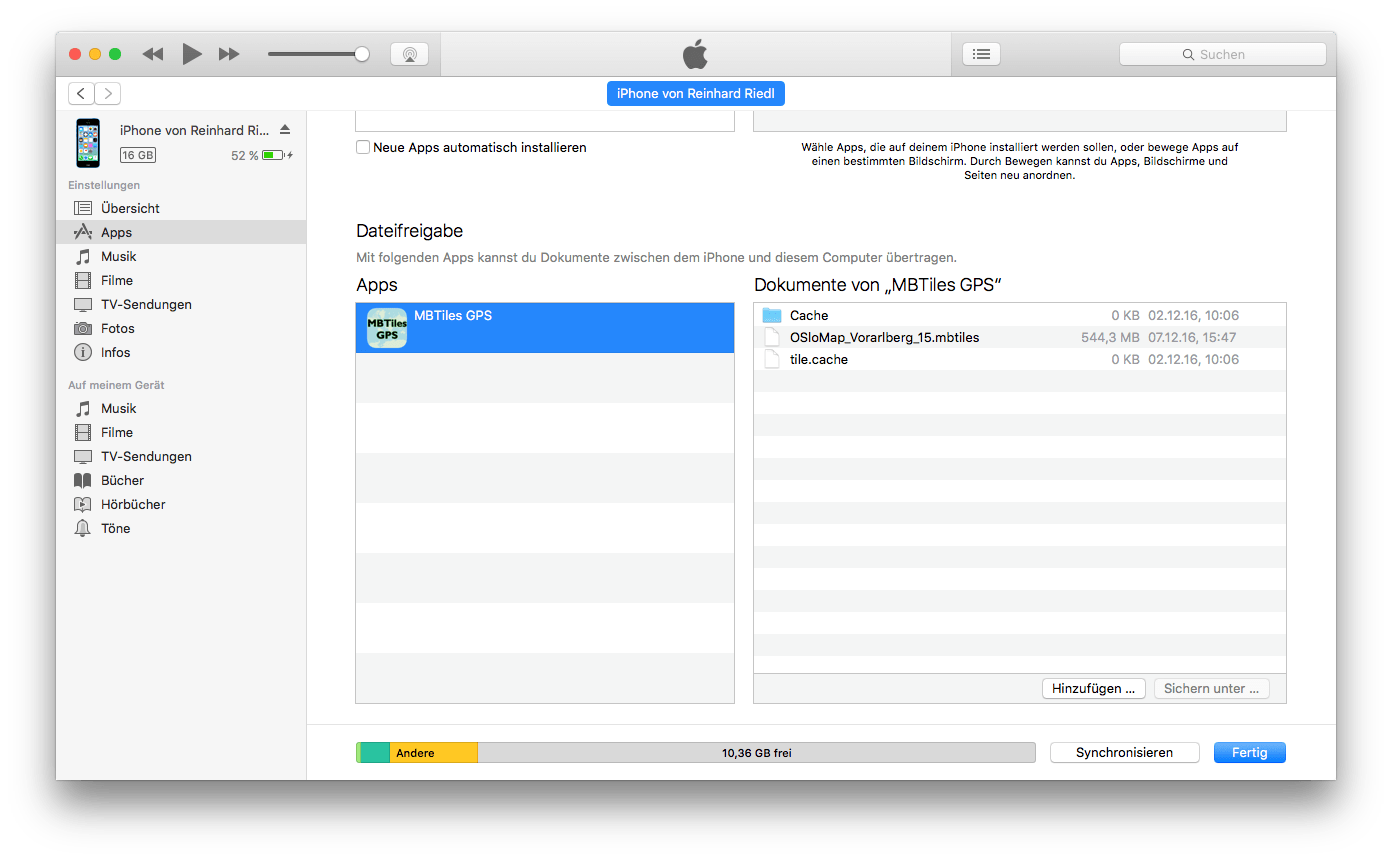
Task: Select the Cache folder row
Action: (x=1020, y=315)
